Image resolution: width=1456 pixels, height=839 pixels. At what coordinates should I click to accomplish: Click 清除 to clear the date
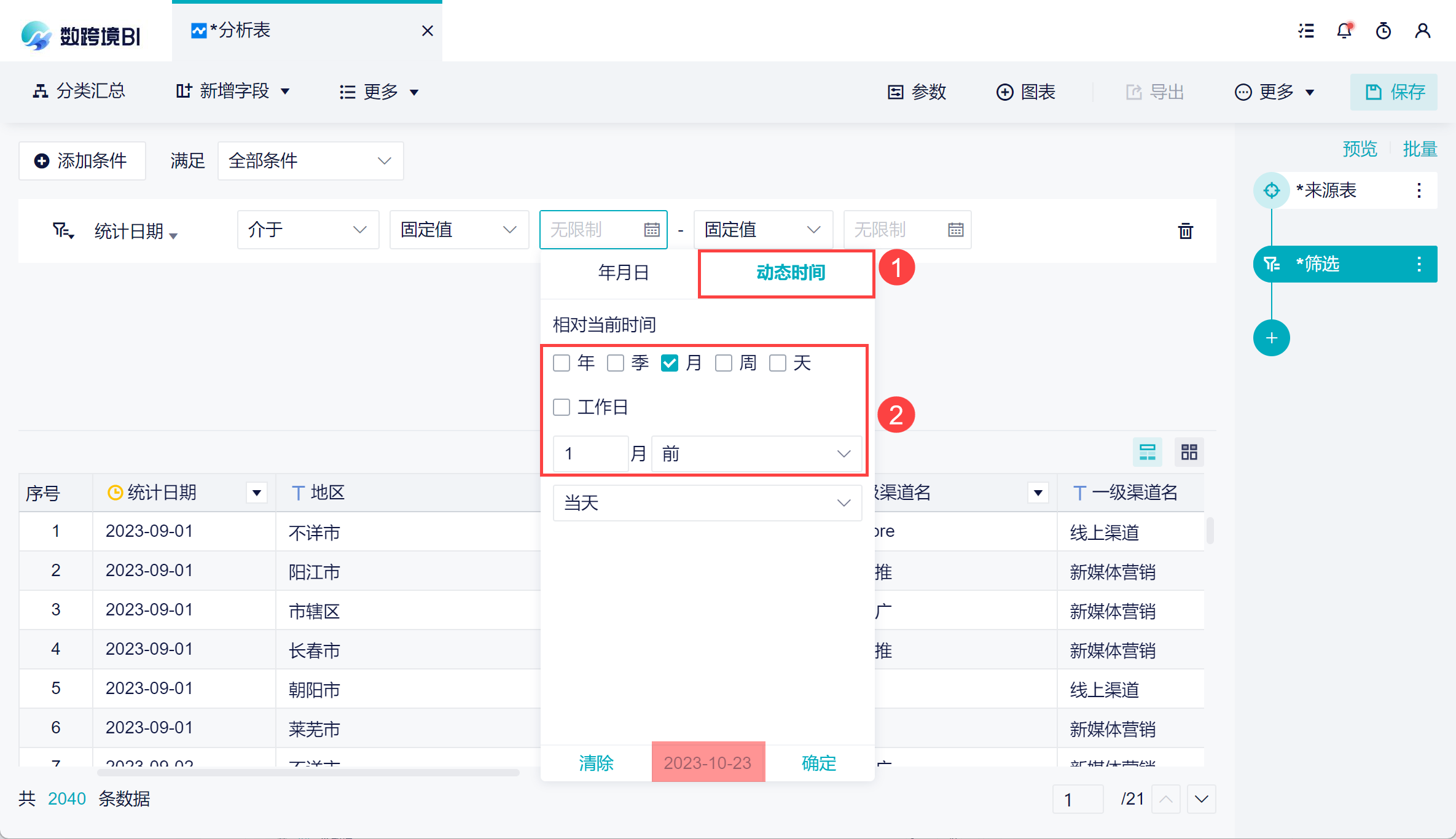click(x=596, y=763)
